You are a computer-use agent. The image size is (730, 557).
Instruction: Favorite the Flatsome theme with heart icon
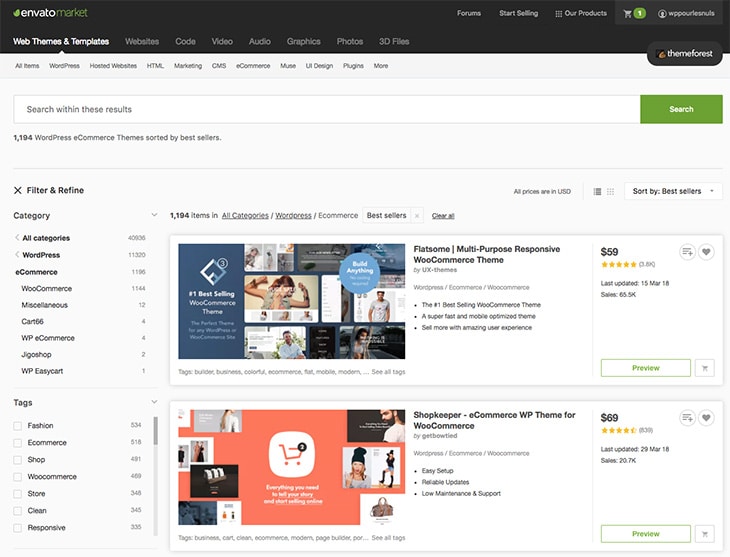coord(706,252)
